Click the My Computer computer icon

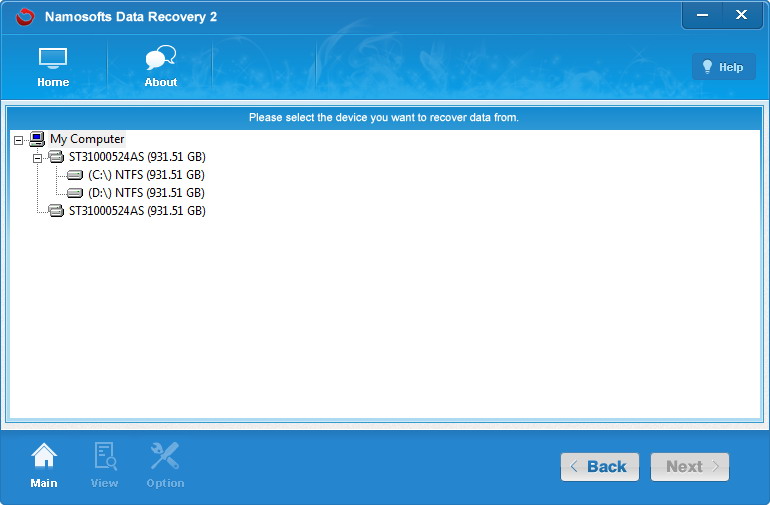(x=37, y=139)
